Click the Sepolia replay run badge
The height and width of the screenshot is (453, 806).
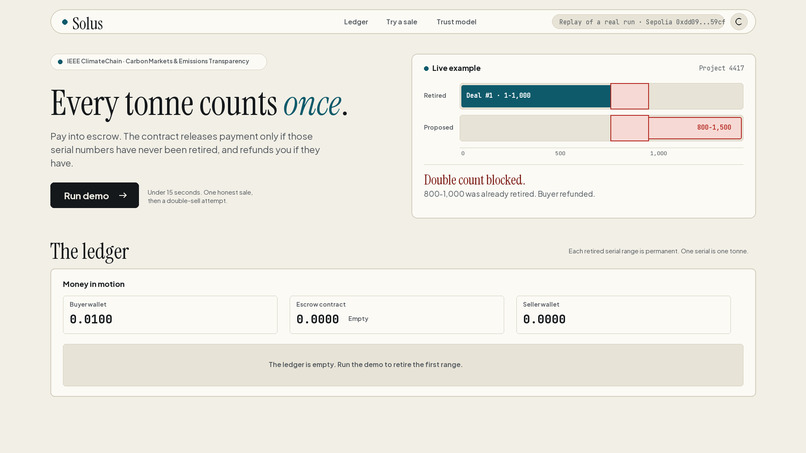click(638, 22)
